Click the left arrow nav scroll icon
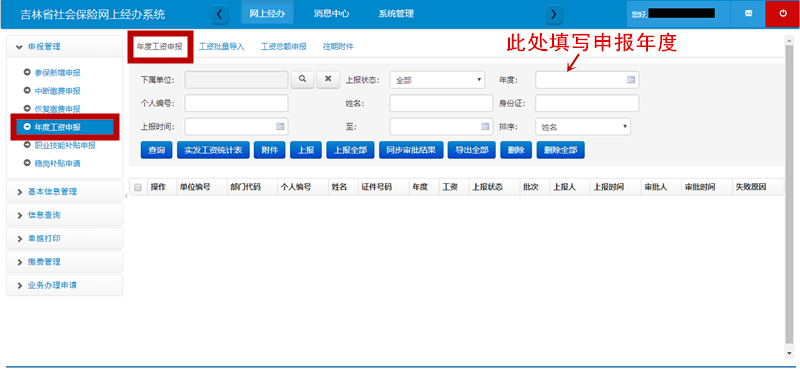 pyautogui.click(x=219, y=14)
